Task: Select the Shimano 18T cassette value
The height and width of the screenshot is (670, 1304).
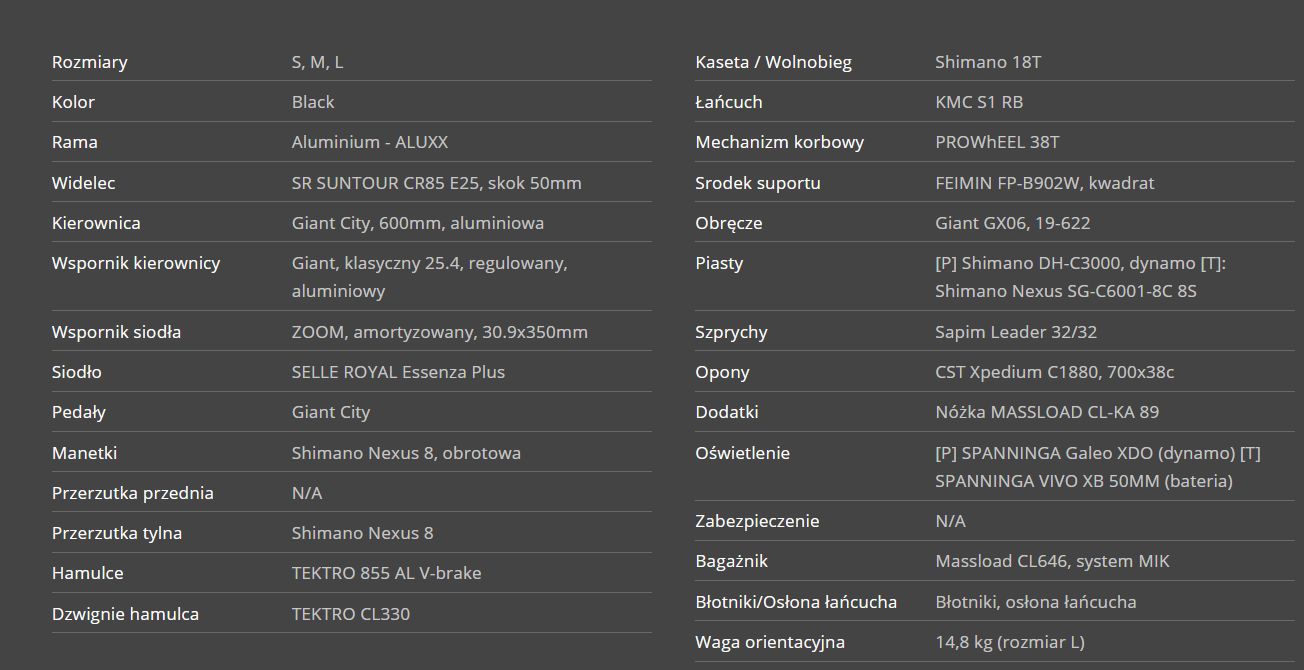Action: pyautogui.click(x=988, y=62)
